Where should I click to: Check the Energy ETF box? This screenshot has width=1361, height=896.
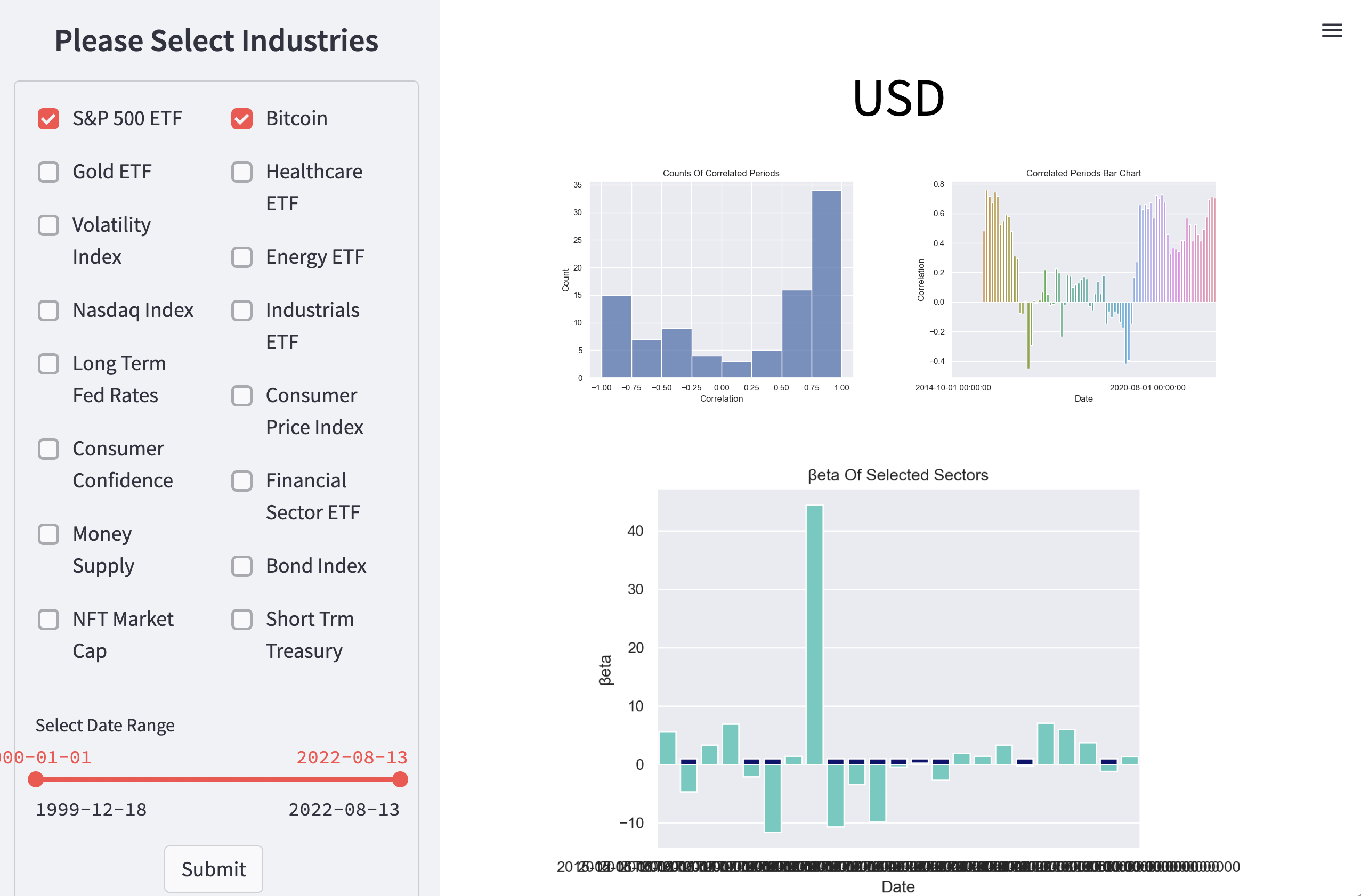click(x=242, y=257)
